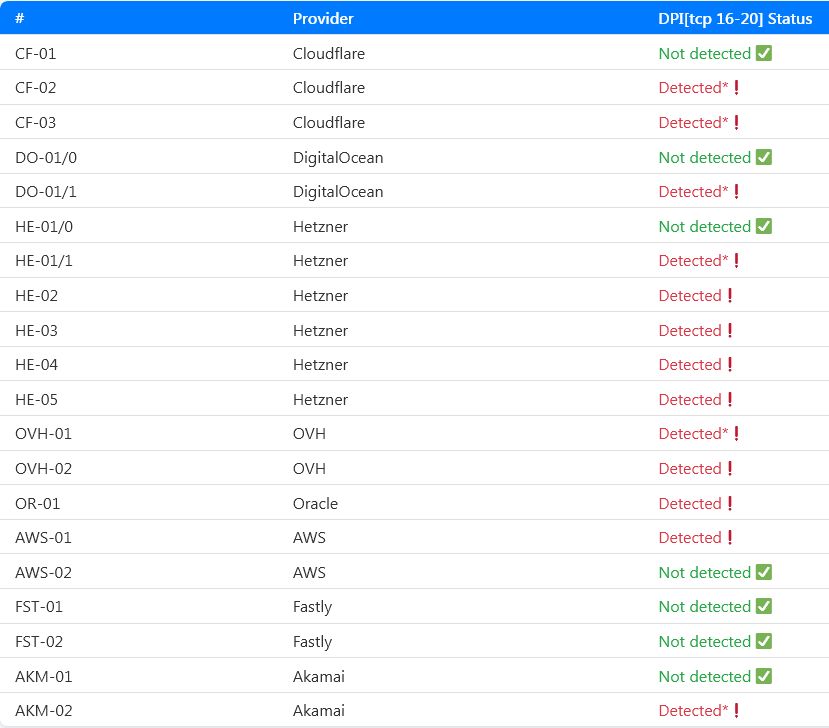This screenshot has height=728, width=829.
Task: Click the red exclamation icon for HE-02
Action: click(x=730, y=296)
